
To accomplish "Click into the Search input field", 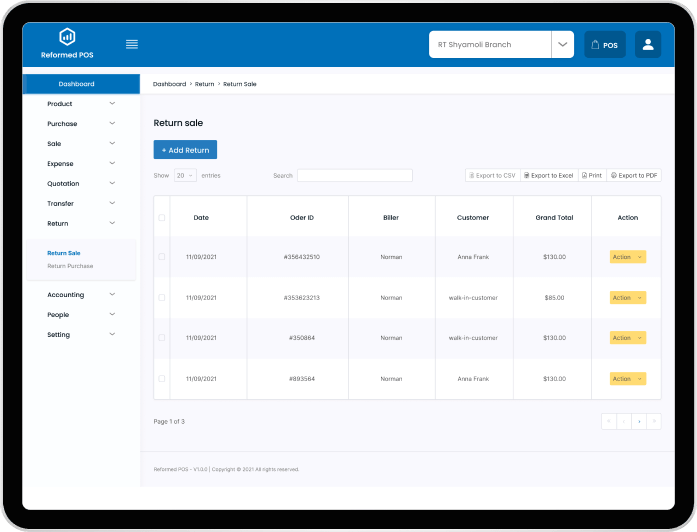I will pyautogui.click(x=354, y=175).
